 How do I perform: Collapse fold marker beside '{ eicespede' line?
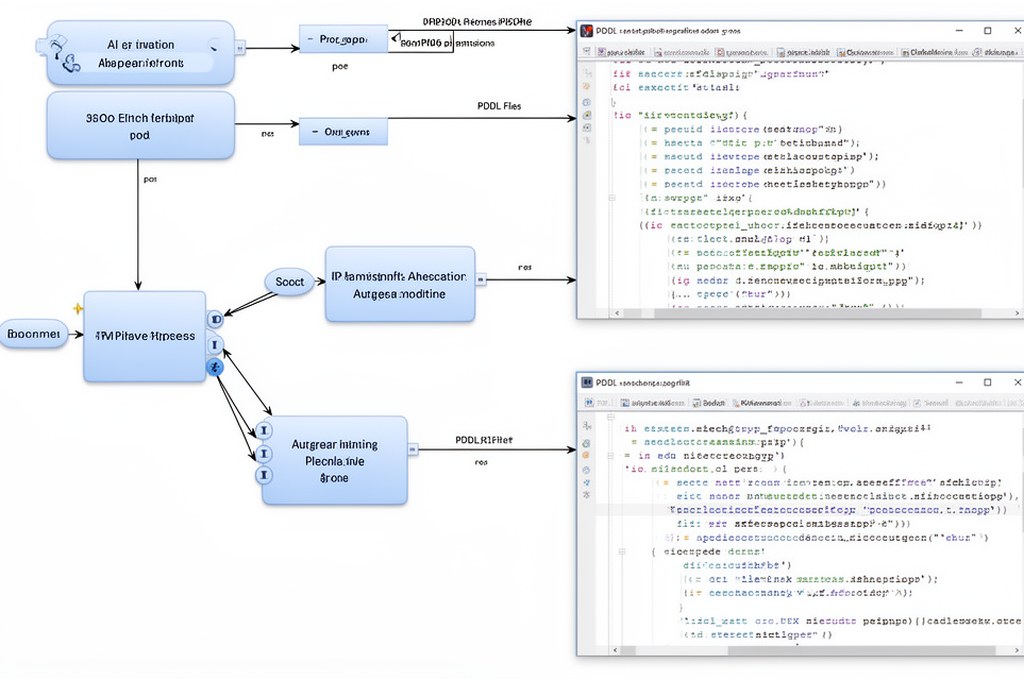coord(622,551)
